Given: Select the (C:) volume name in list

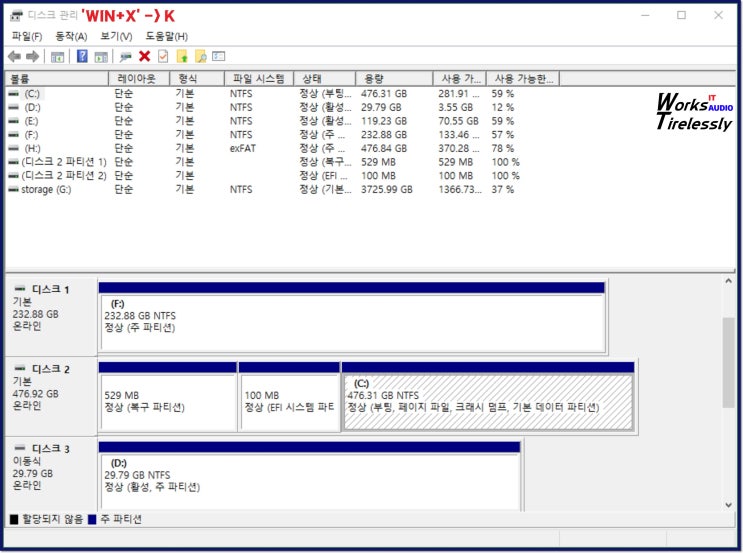Looking at the screenshot, I should tap(32, 94).
